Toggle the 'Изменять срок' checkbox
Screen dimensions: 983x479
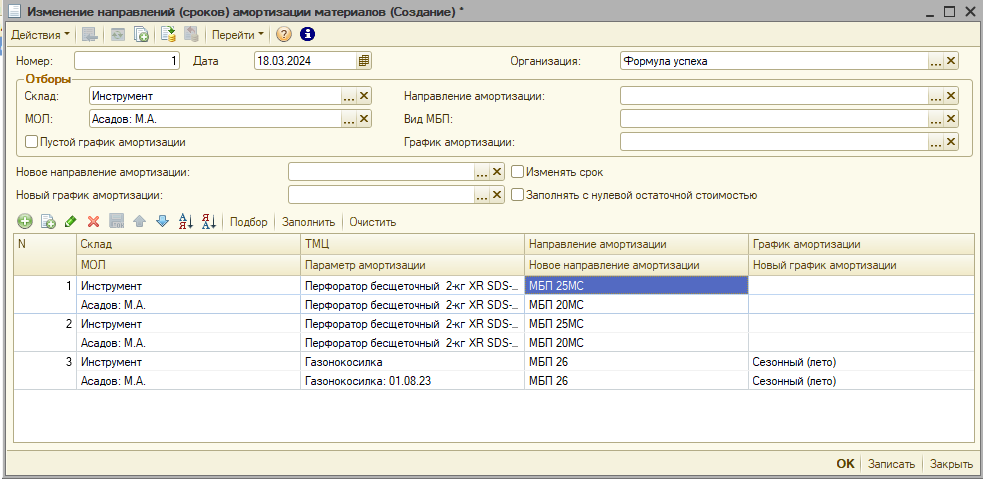[518, 172]
